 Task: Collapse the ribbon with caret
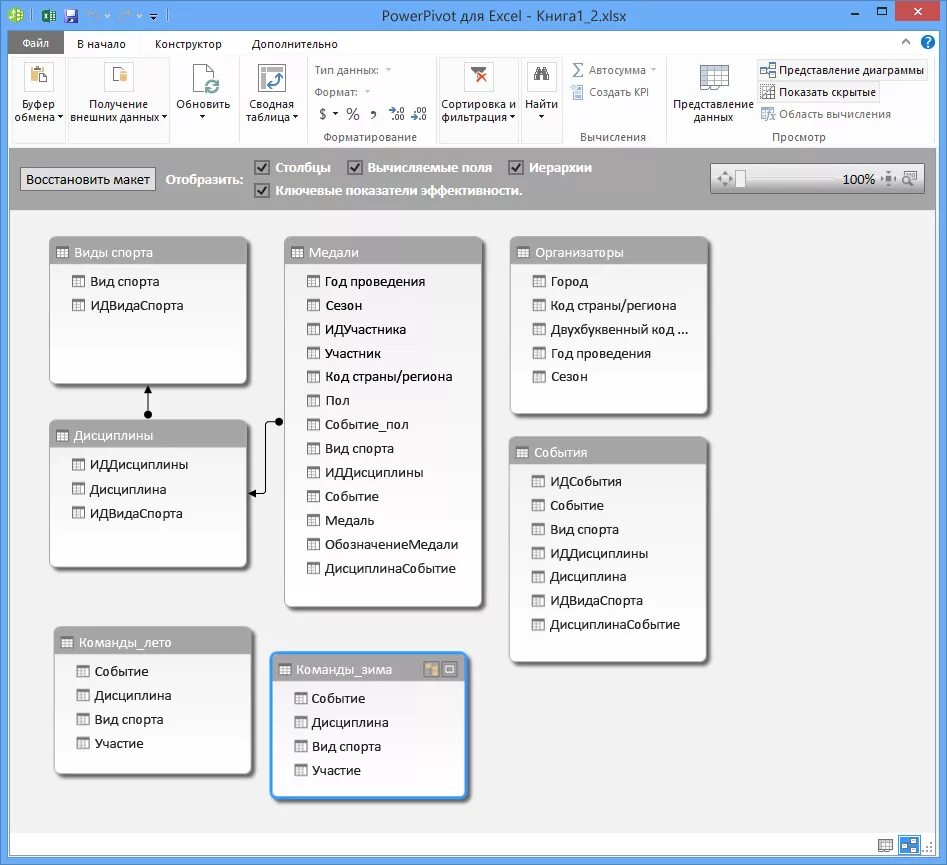tap(905, 42)
